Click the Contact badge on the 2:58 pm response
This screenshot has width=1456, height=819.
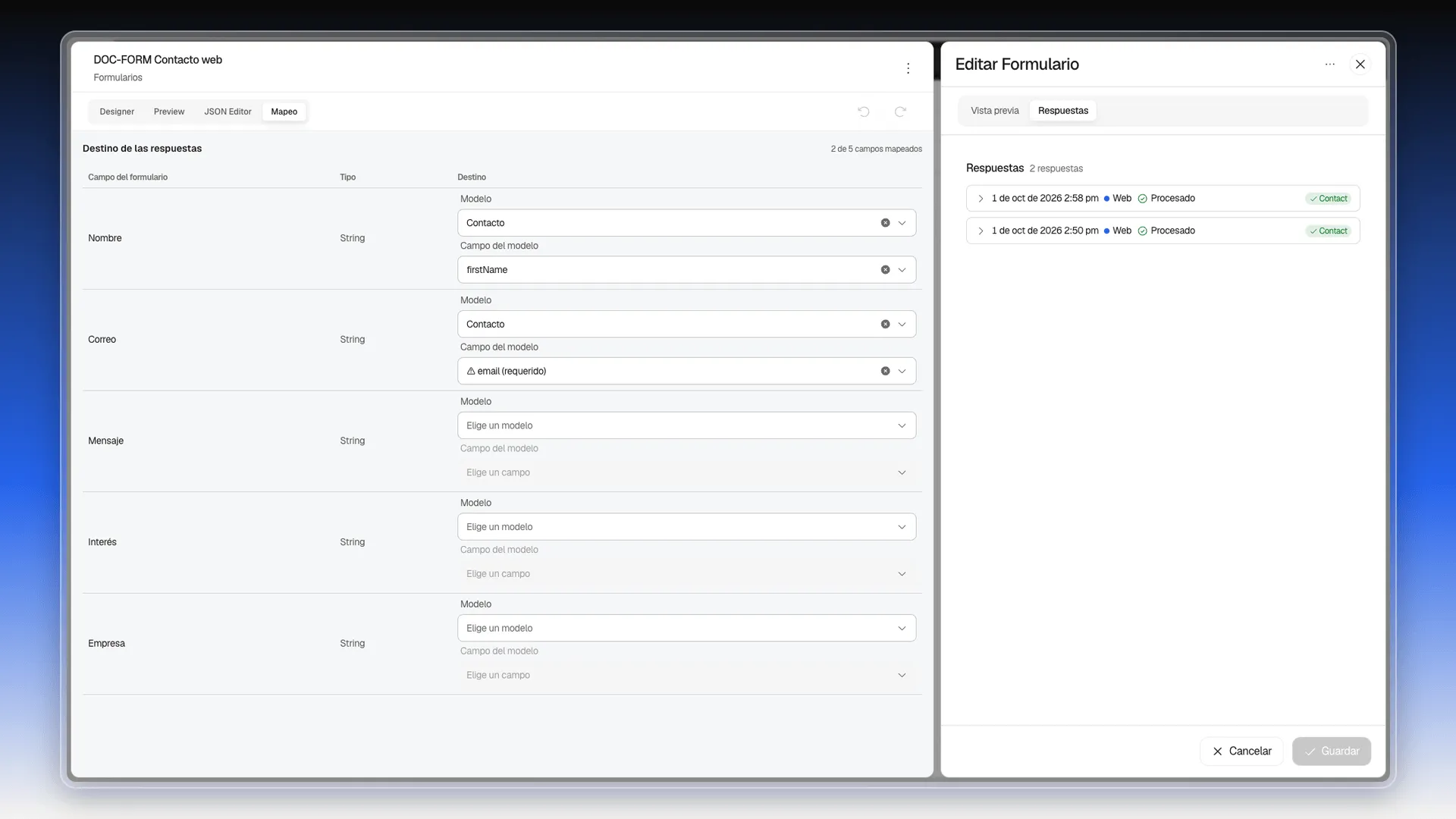(1328, 199)
